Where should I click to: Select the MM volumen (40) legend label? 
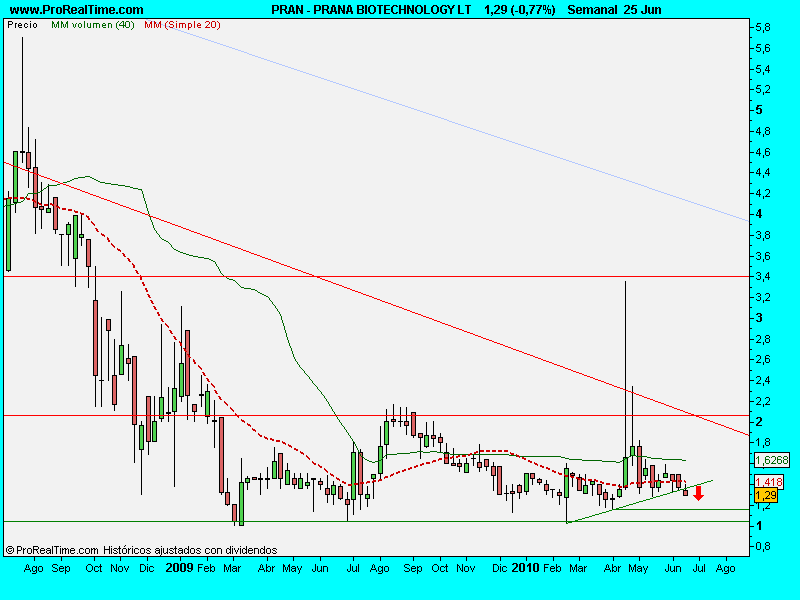[93, 25]
